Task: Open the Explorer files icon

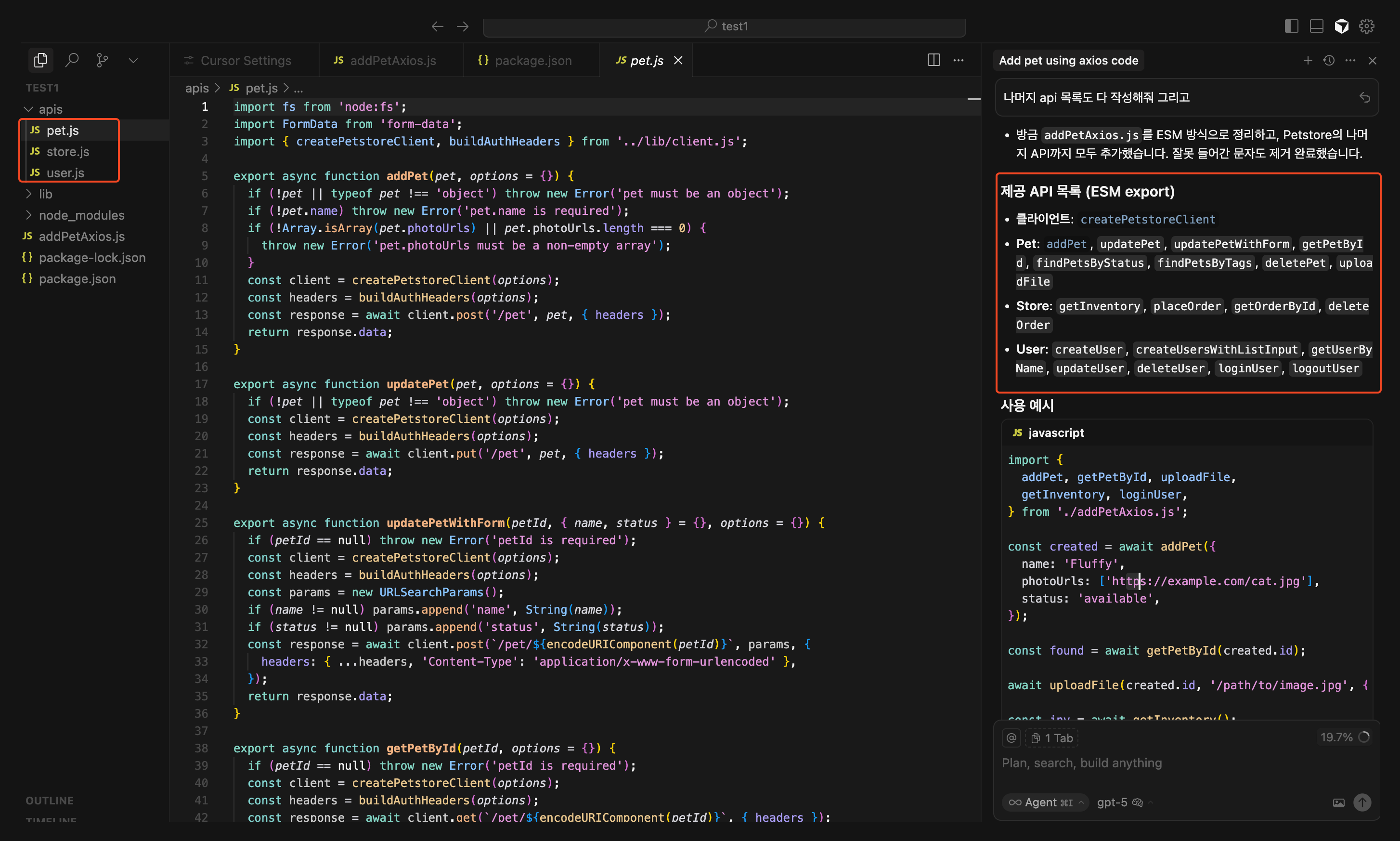Action: [40, 60]
